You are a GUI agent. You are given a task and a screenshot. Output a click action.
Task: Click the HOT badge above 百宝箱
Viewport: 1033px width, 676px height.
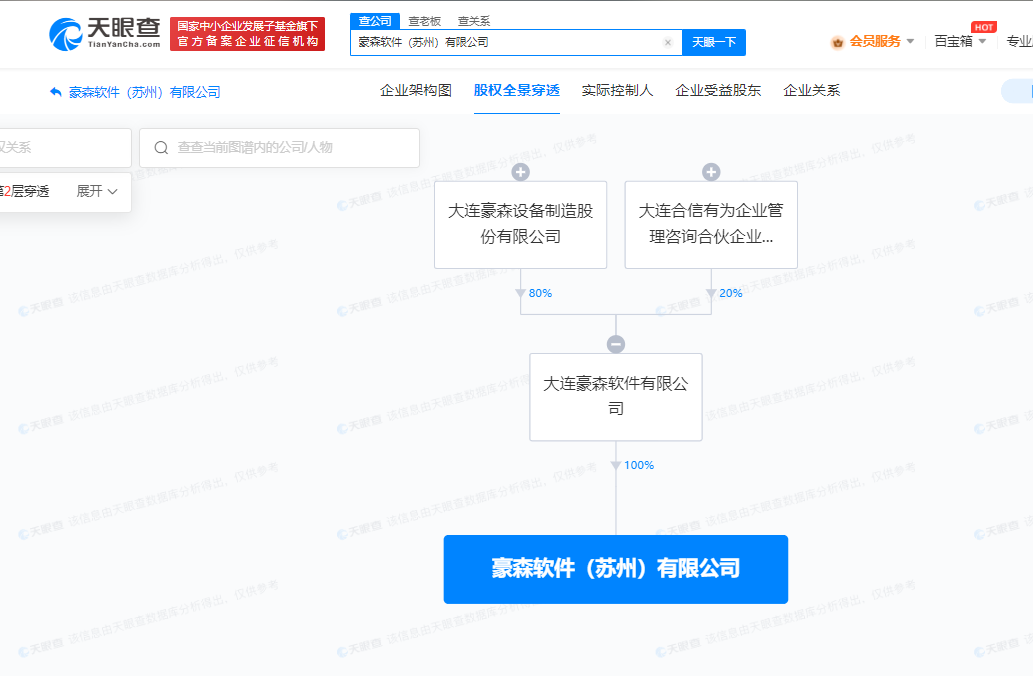(984, 27)
